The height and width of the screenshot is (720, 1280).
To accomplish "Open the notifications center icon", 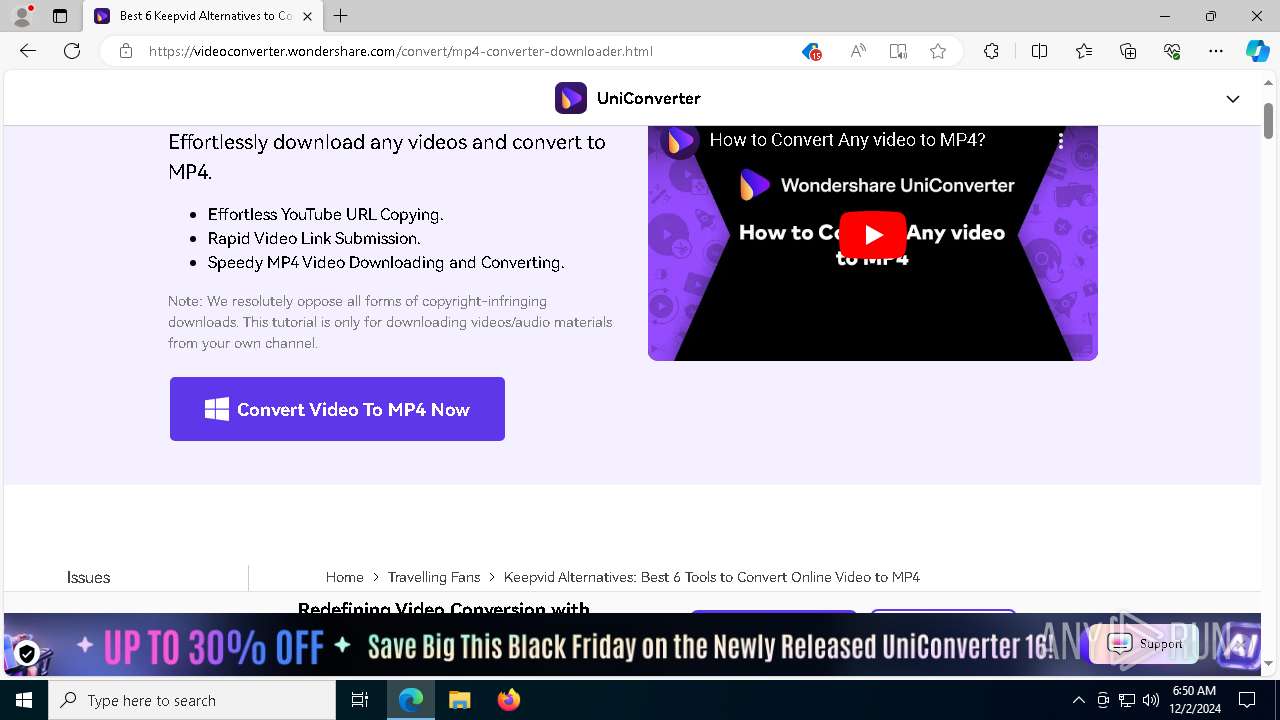I will pyautogui.click(x=1247, y=700).
